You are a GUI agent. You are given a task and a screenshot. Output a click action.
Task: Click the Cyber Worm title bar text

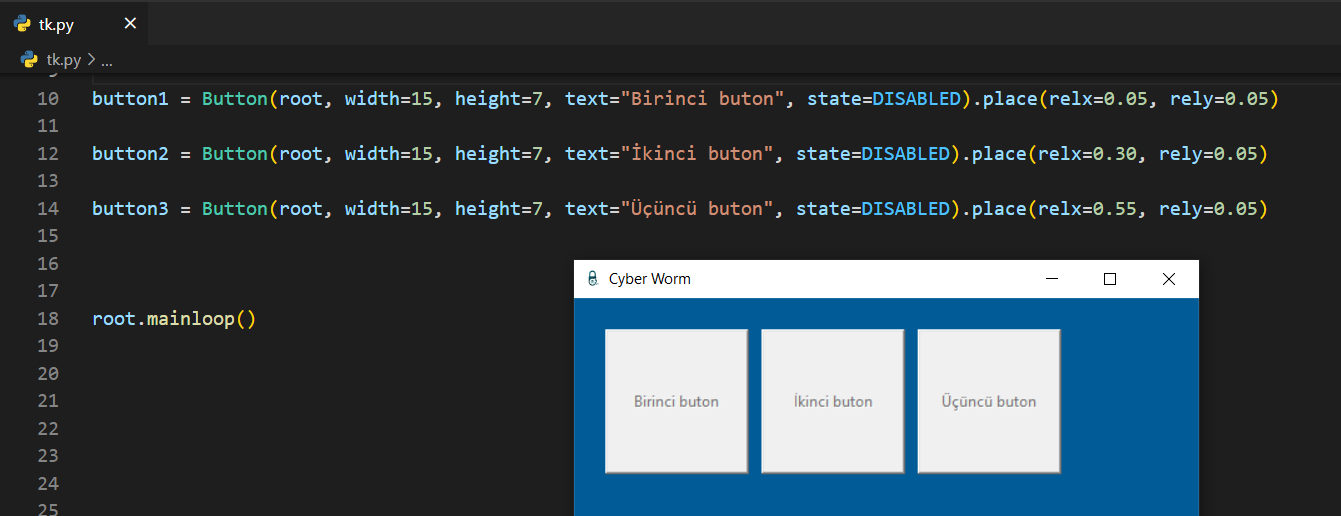coord(649,279)
